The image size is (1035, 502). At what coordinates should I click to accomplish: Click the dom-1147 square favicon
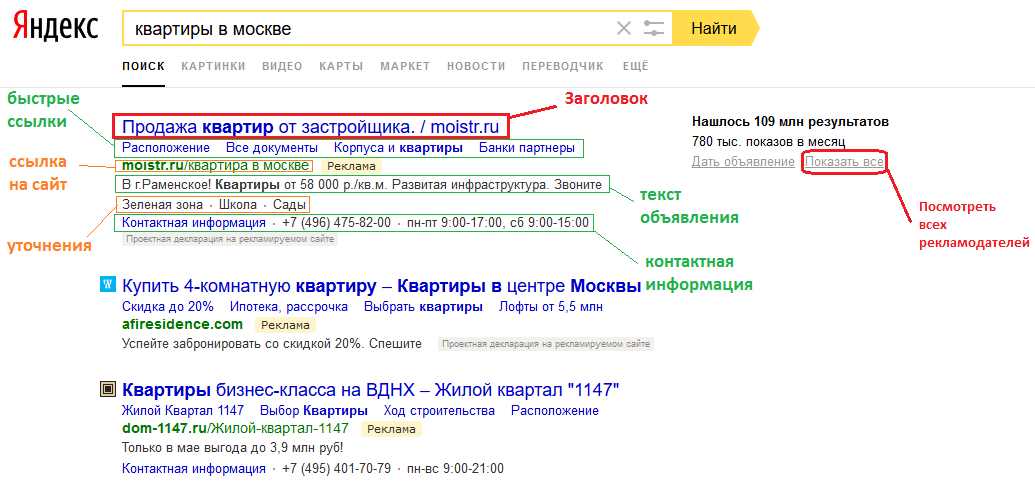(x=108, y=389)
